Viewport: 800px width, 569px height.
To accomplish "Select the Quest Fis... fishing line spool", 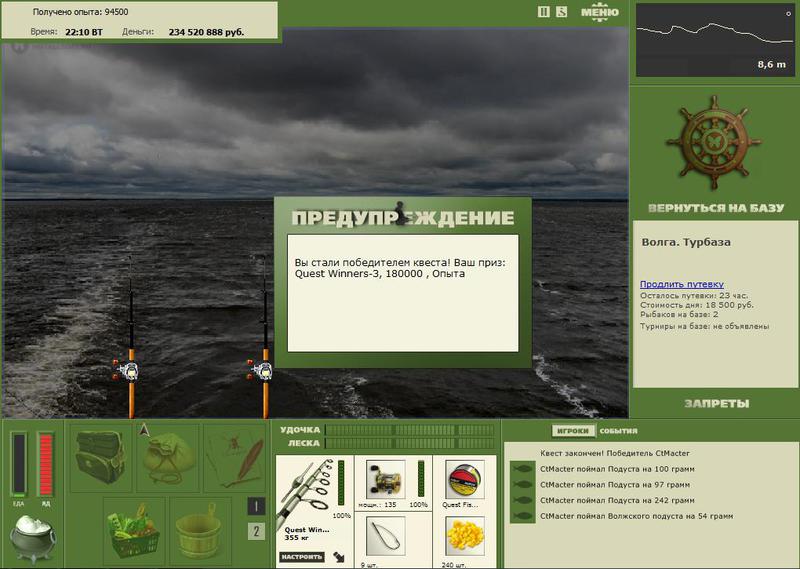I will point(464,480).
